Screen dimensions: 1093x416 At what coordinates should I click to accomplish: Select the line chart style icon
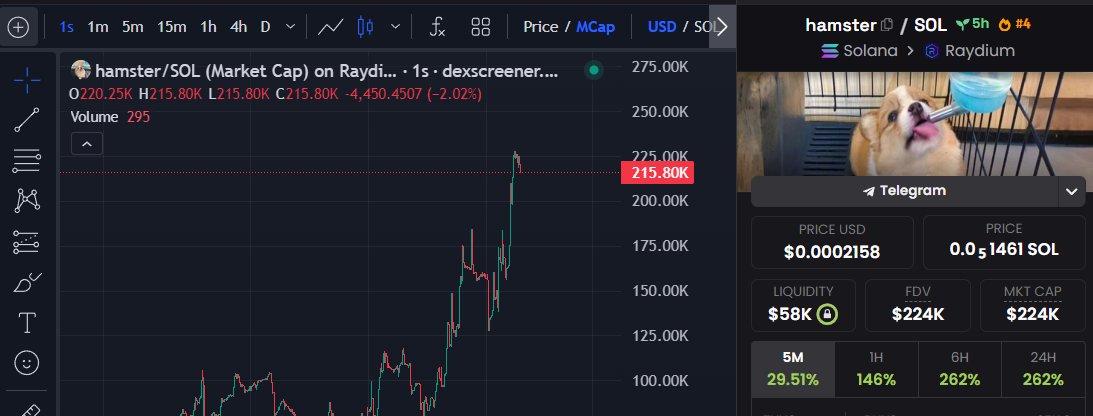[330, 27]
